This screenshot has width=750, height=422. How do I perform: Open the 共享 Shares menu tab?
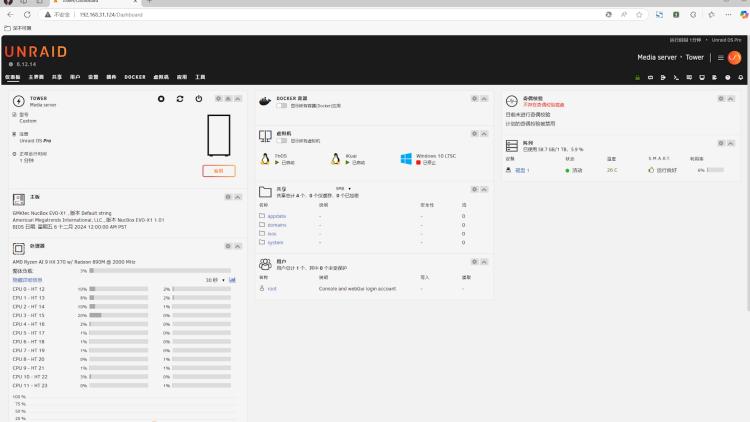pyautogui.click(x=57, y=77)
